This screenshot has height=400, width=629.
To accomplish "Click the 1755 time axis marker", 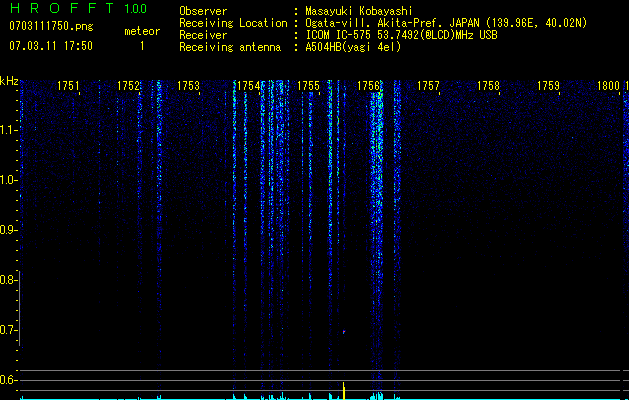I will [x=308, y=86].
